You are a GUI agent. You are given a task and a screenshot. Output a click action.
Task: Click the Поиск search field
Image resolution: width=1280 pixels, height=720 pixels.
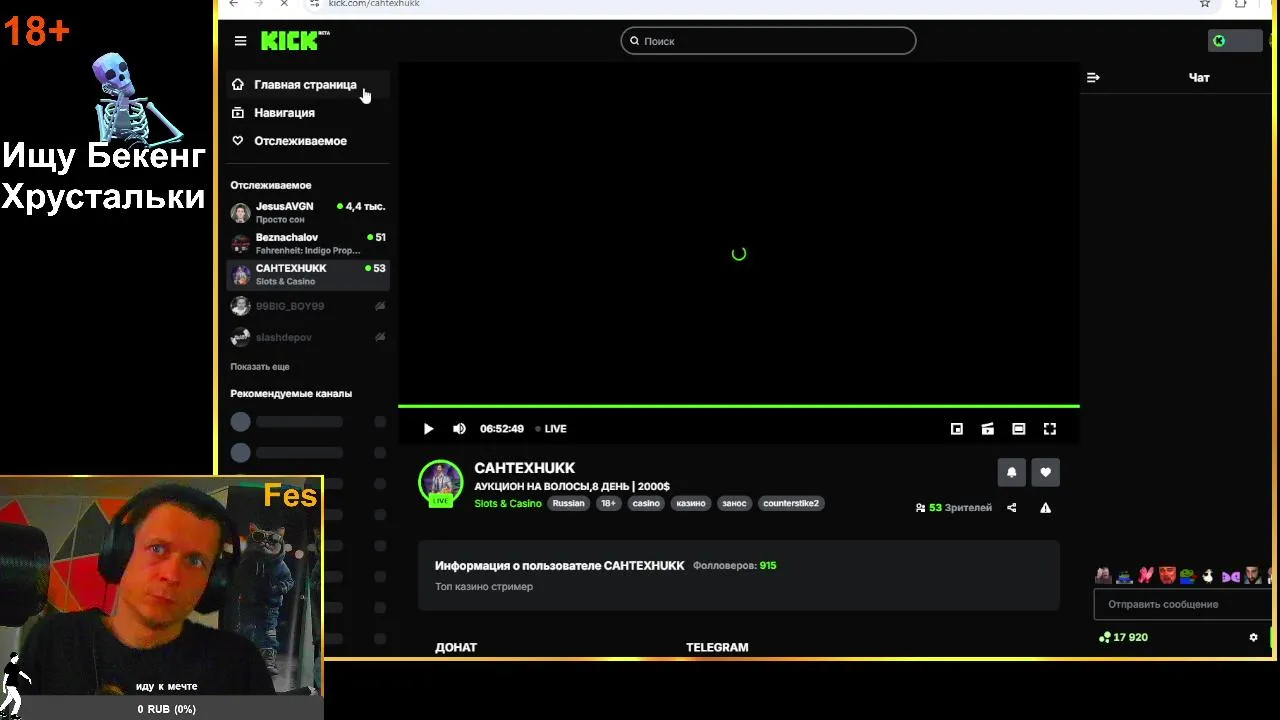coord(768,41)
